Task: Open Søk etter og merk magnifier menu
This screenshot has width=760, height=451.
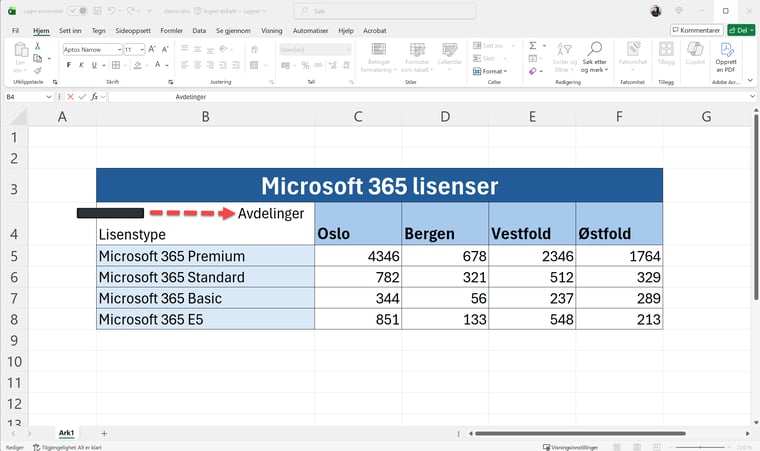Action: point(594,57)
